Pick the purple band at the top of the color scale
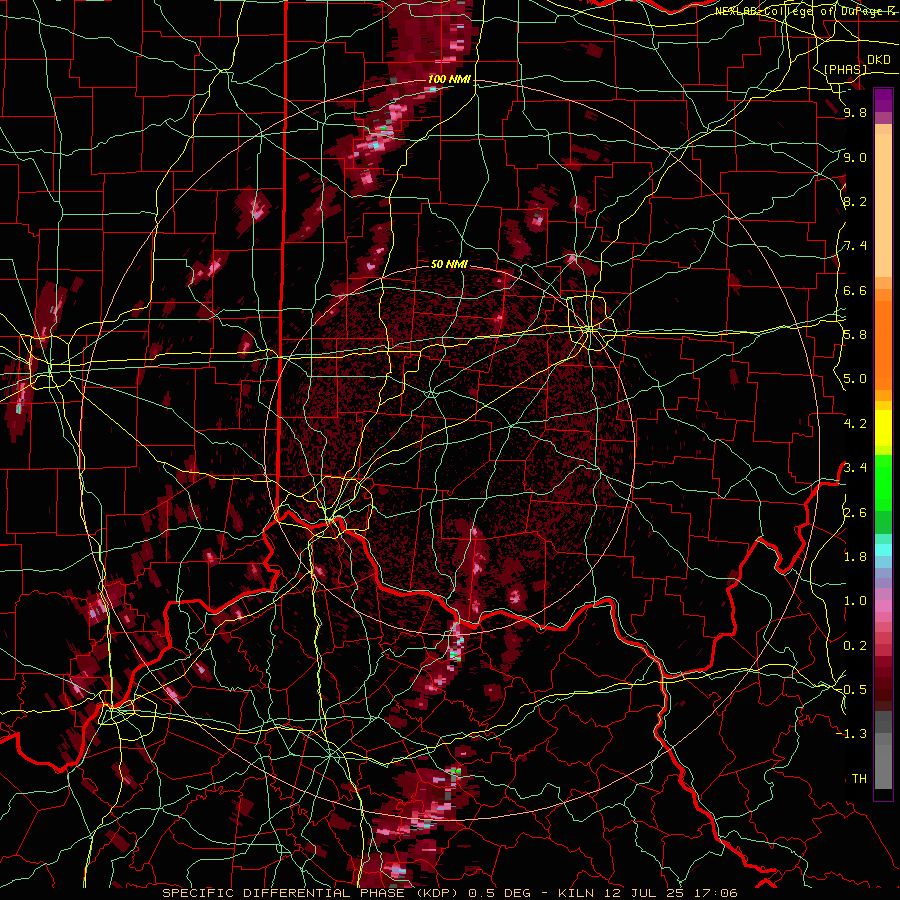This screenshot has height=900, width=900. pos(883,101)
